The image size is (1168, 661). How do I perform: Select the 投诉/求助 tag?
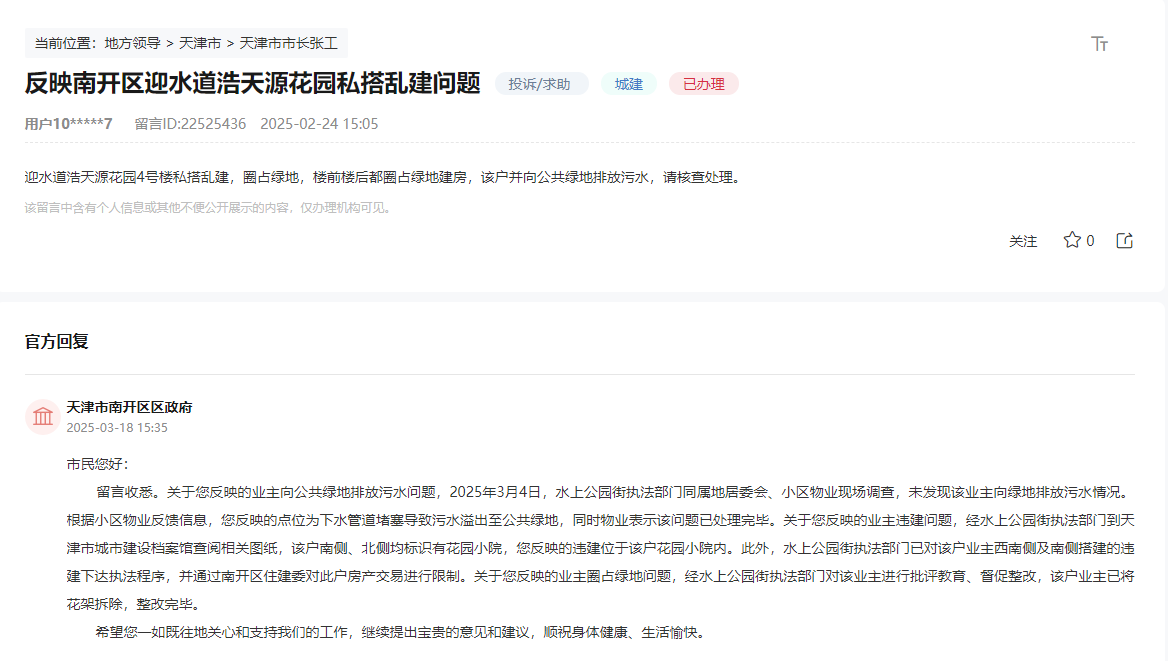point(540,84)
